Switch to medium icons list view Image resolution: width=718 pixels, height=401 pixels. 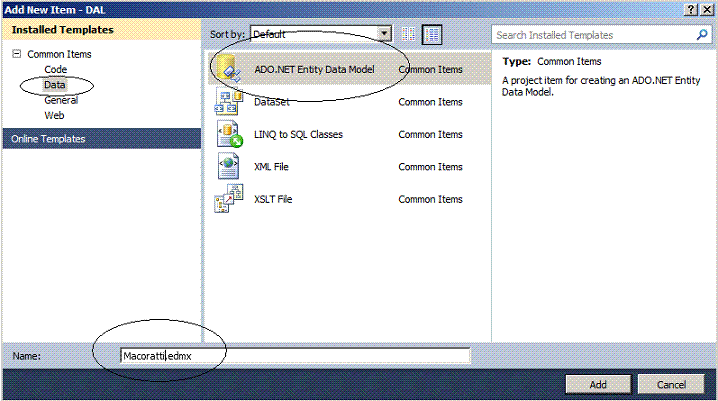tap(431, 34)
